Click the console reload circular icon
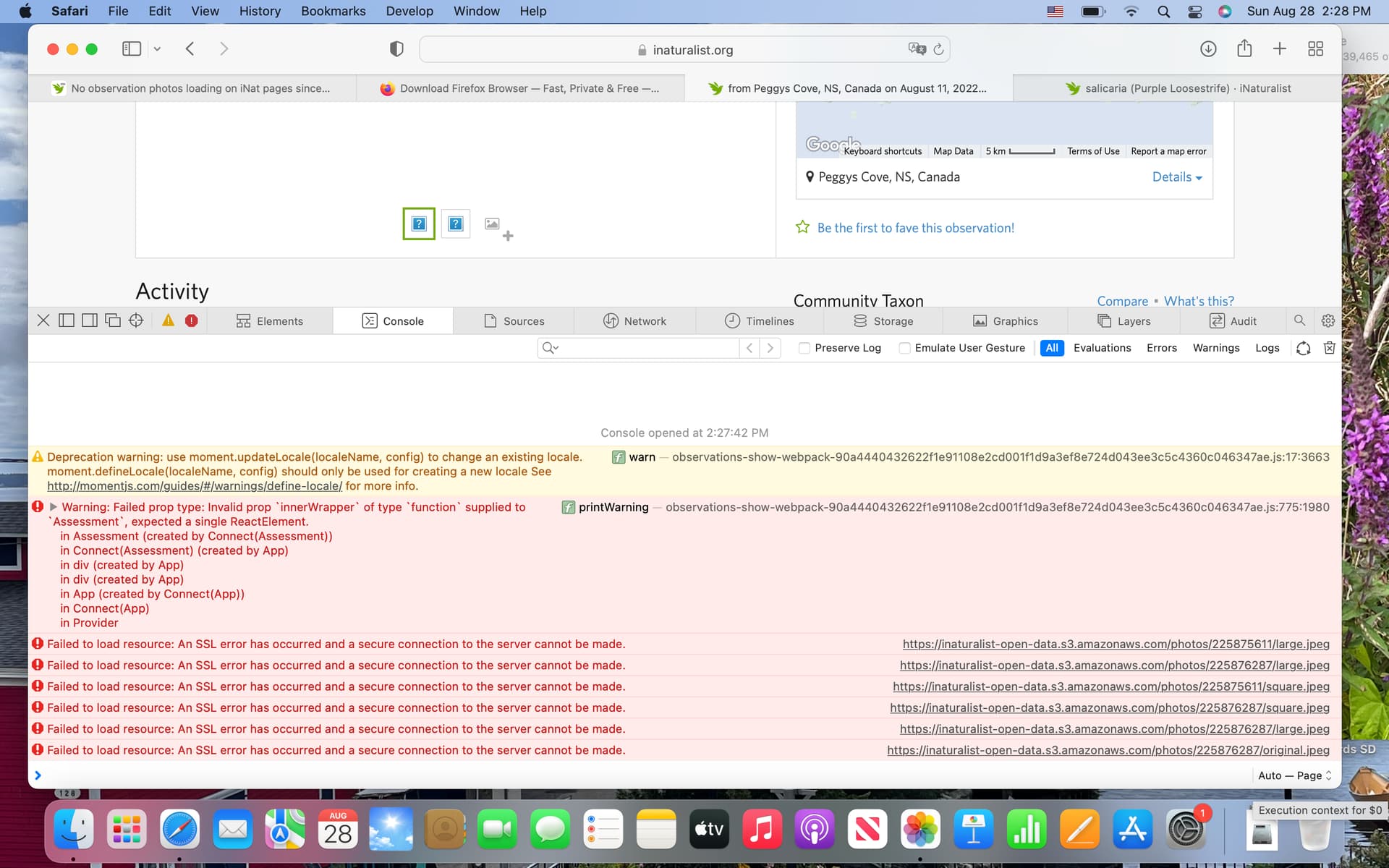This screenshot has height=868, width=1389. click(1304, 348)
